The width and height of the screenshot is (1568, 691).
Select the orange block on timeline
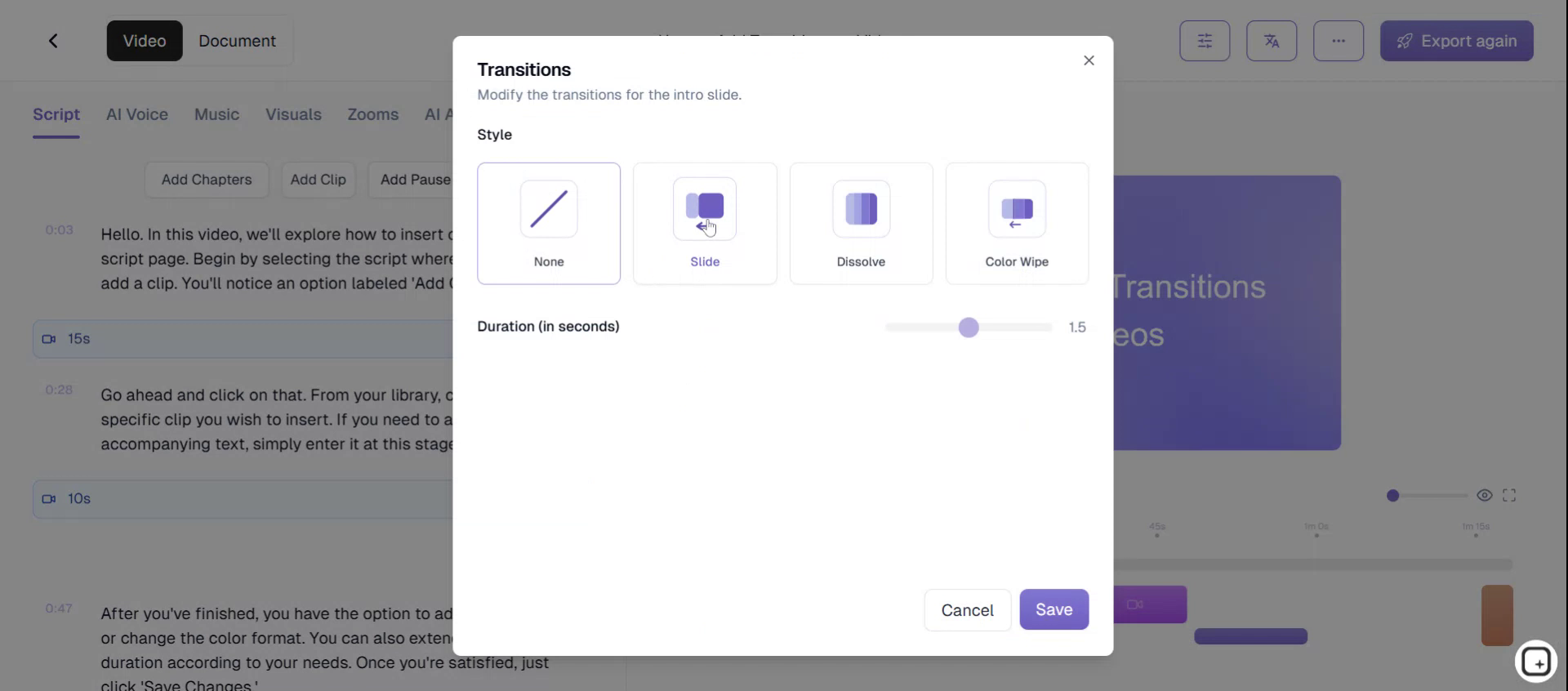(1497, 615)
